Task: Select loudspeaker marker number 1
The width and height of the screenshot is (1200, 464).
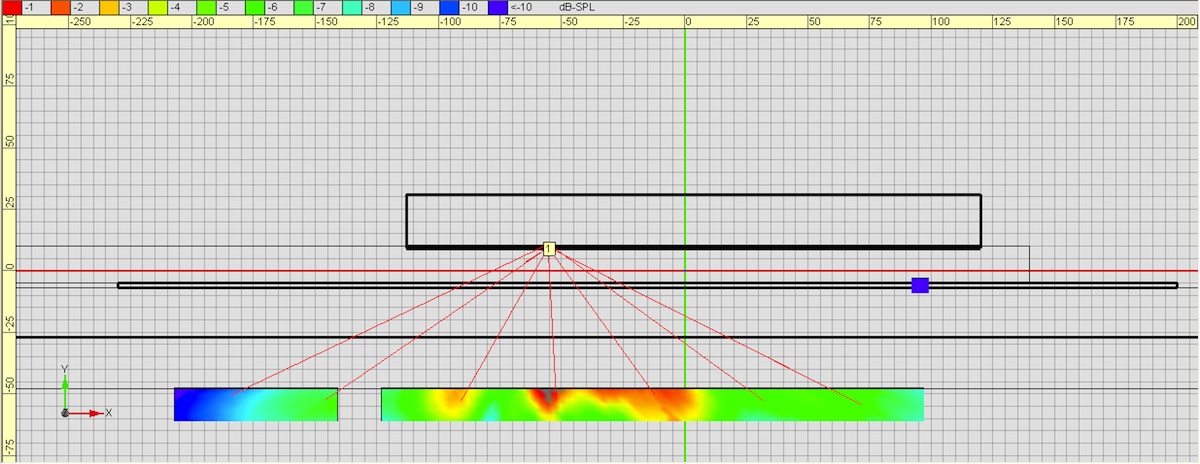Action: point(549,249)
